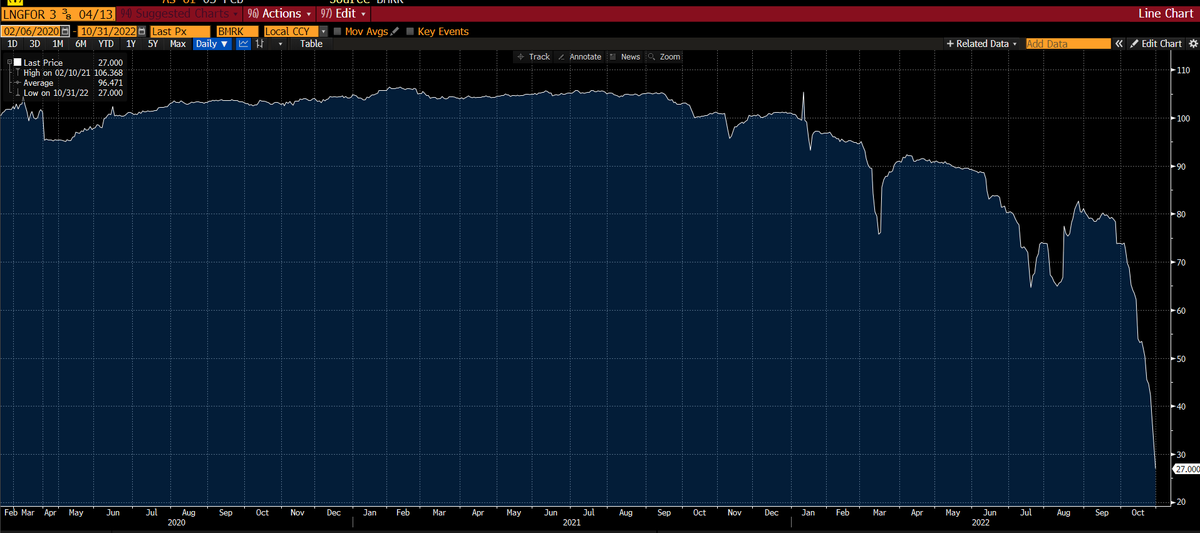Click the 100 price axis label
1200x533 pixels.
tap(1183, 119)
